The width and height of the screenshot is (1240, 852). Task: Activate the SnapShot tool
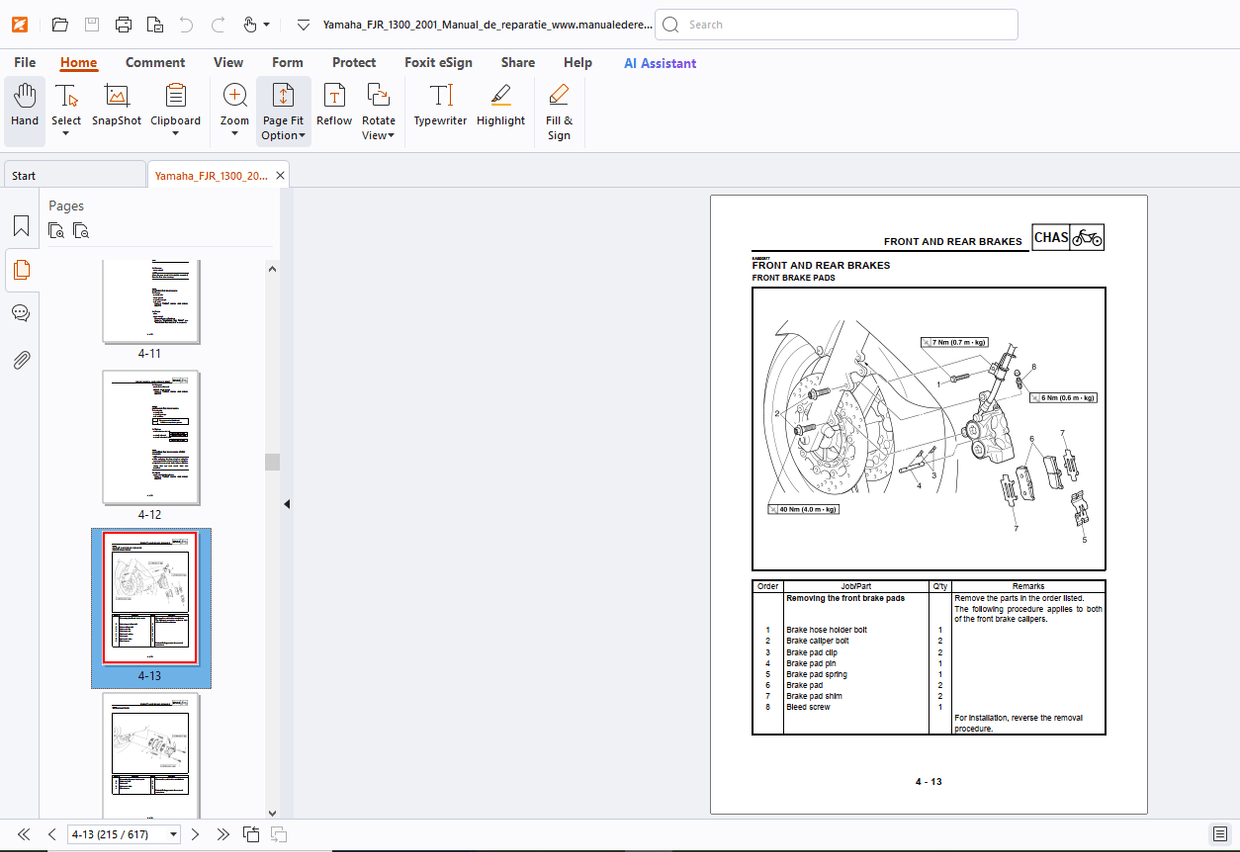point(117,105)
